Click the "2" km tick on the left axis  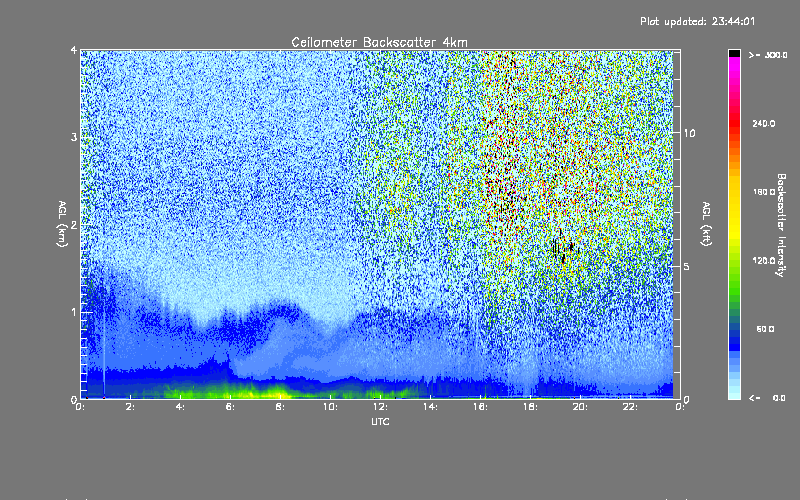tap(74, 224)
